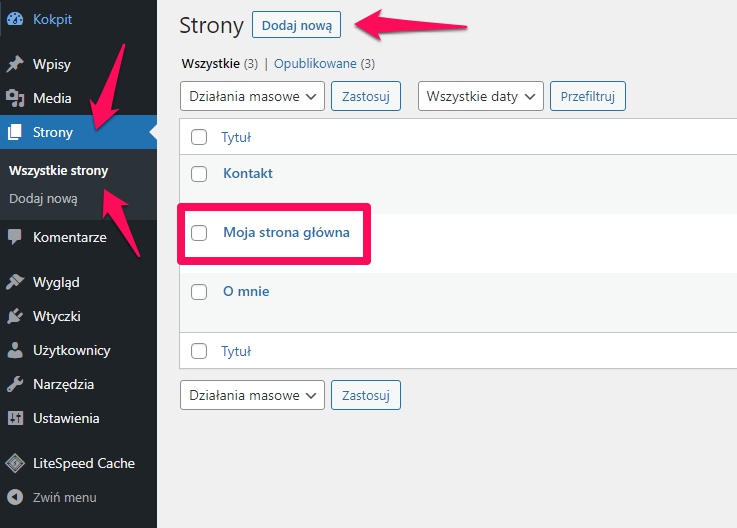
Task: Filter by the Opublikowane link
Action: [315, 64]
